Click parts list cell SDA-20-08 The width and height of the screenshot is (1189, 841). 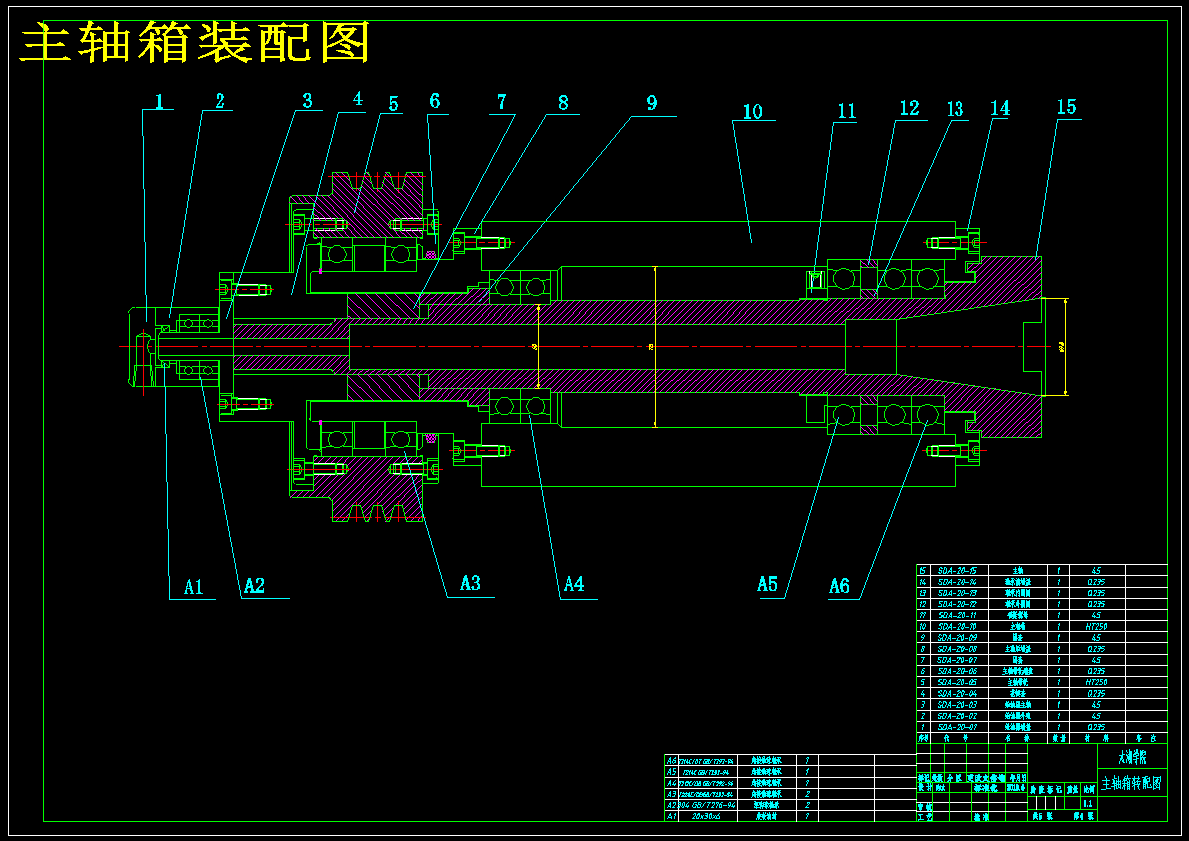pyautogui.click(x=957, y=649)
